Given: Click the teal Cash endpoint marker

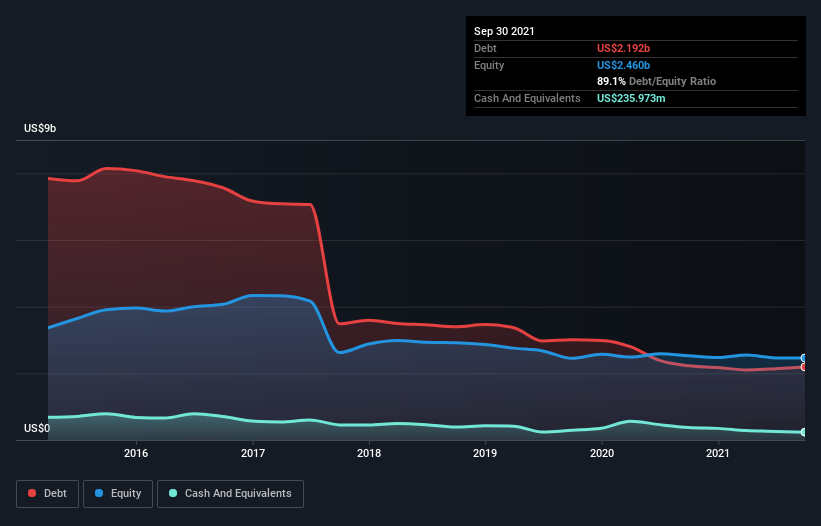Looking at the screenshot, I should [x=804, y=432].
